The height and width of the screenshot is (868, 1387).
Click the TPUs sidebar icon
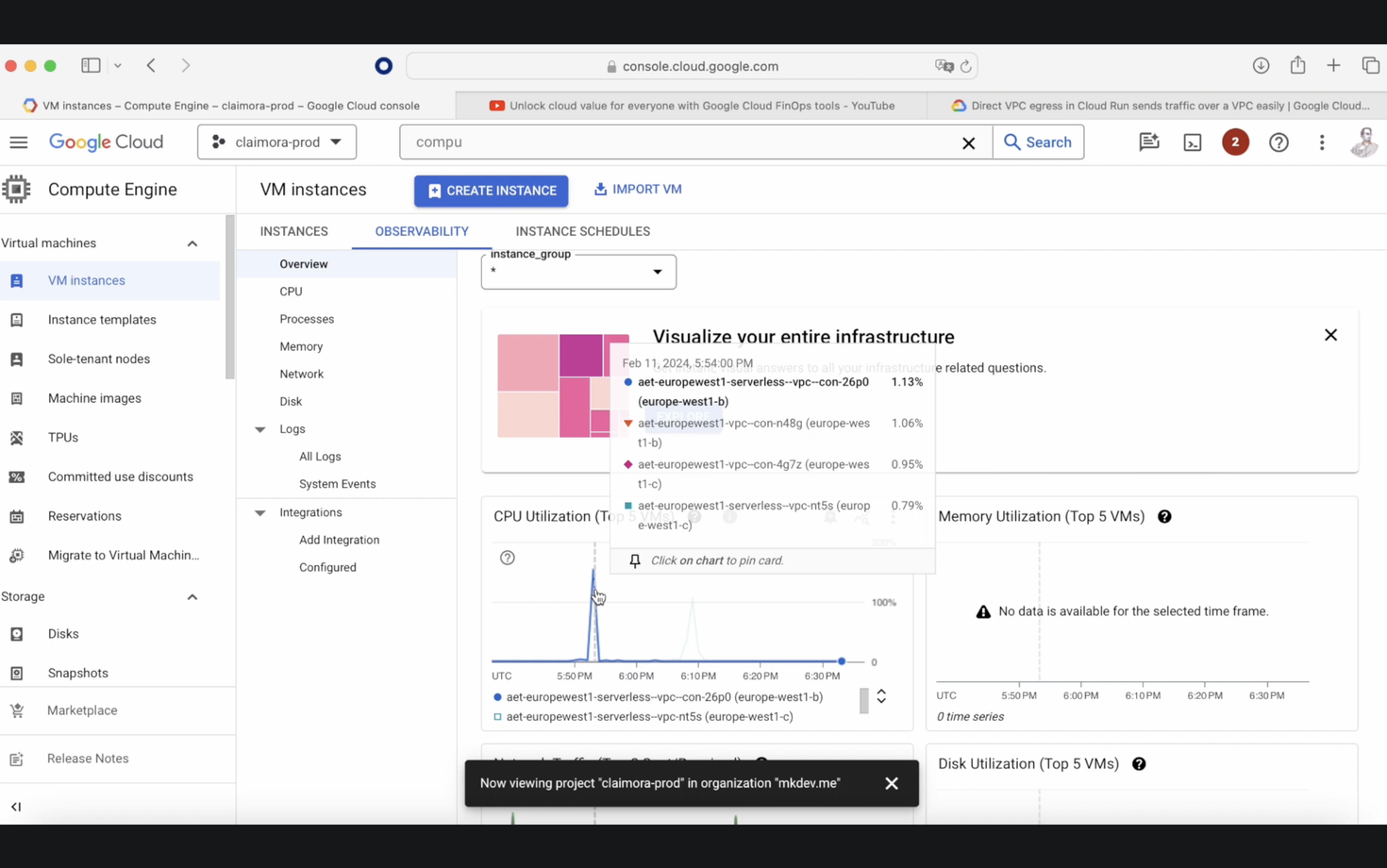16,438
